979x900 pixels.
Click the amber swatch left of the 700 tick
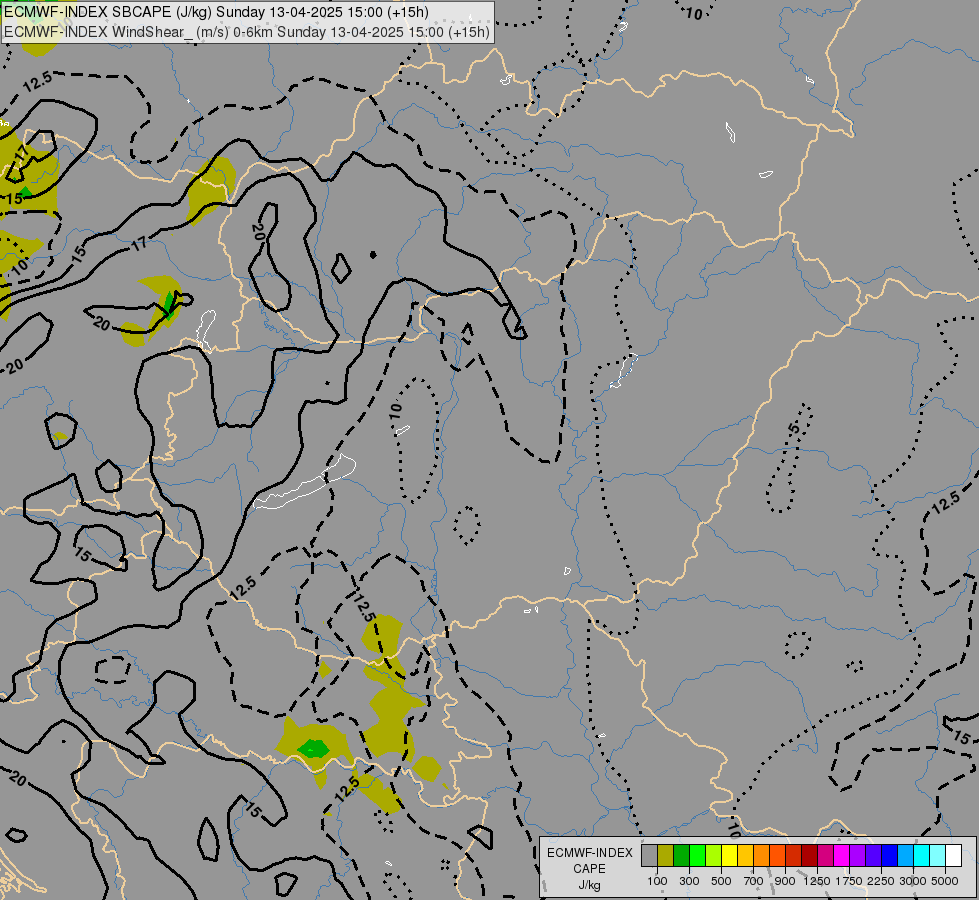click(746, 855)
